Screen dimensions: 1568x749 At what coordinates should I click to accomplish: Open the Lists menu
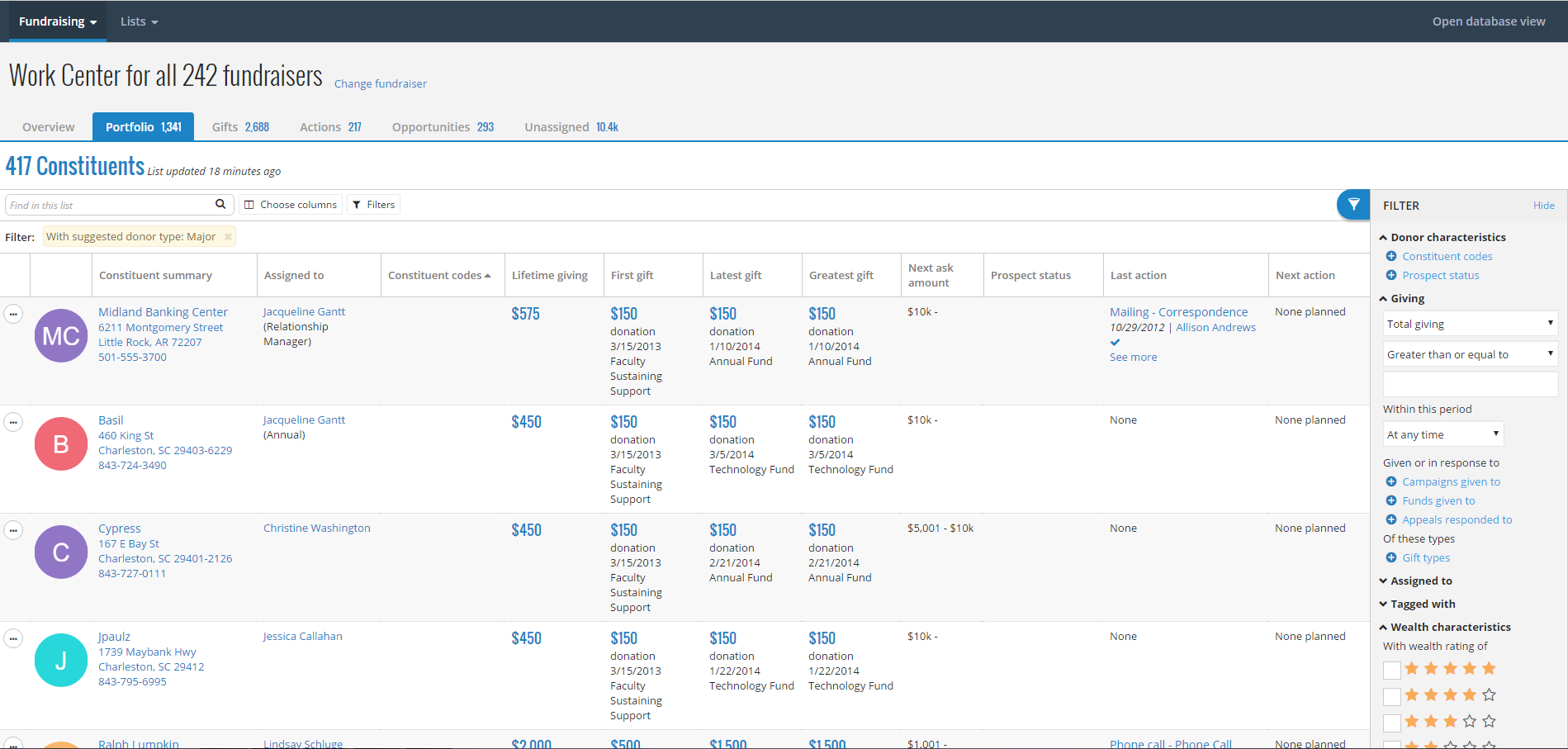point(139,21)
